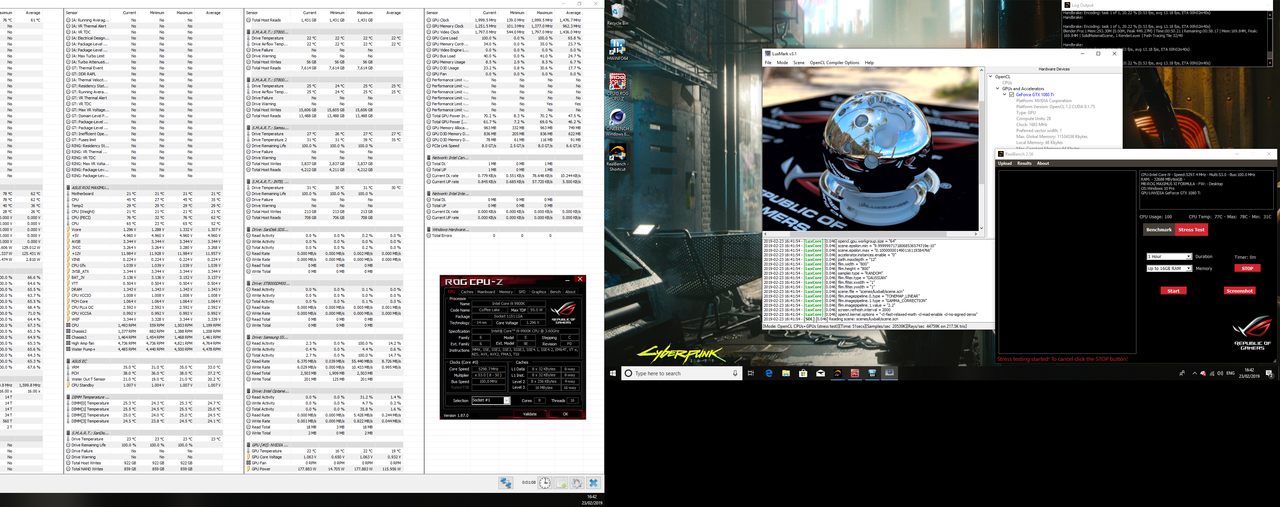Open the CPUID ROG CPU-Z desktop shortcut

[618, 87]
